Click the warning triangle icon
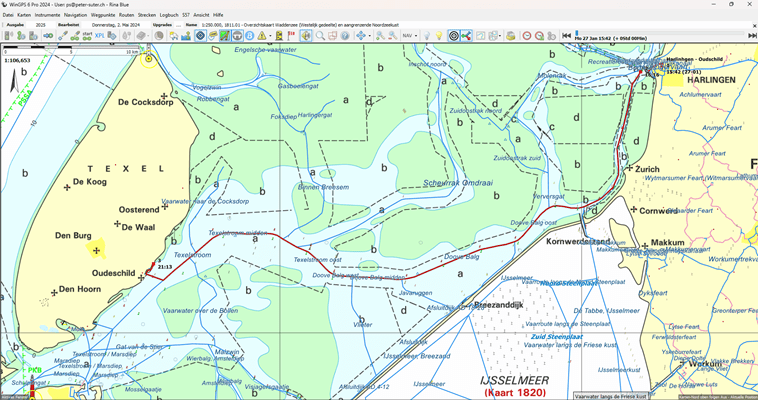This screenshot has height=400, width=758. (x=261, y=36)
